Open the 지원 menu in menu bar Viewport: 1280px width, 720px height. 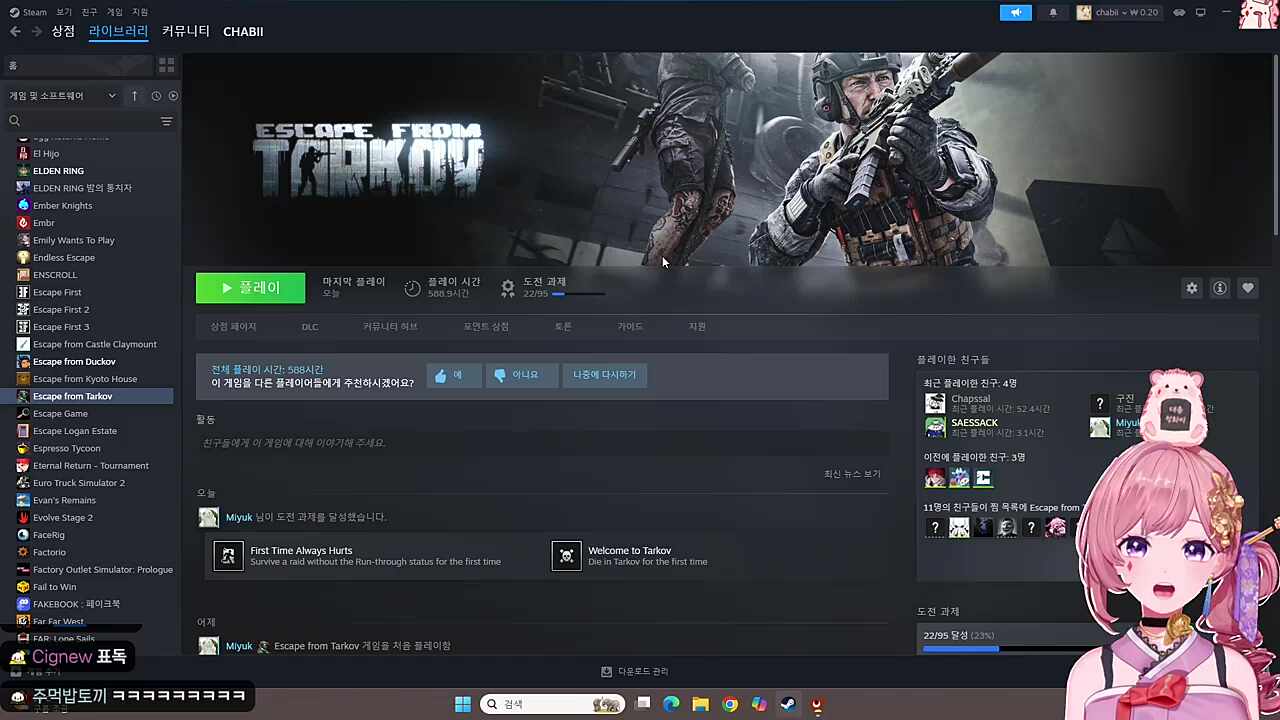click(x=140, y=12)
